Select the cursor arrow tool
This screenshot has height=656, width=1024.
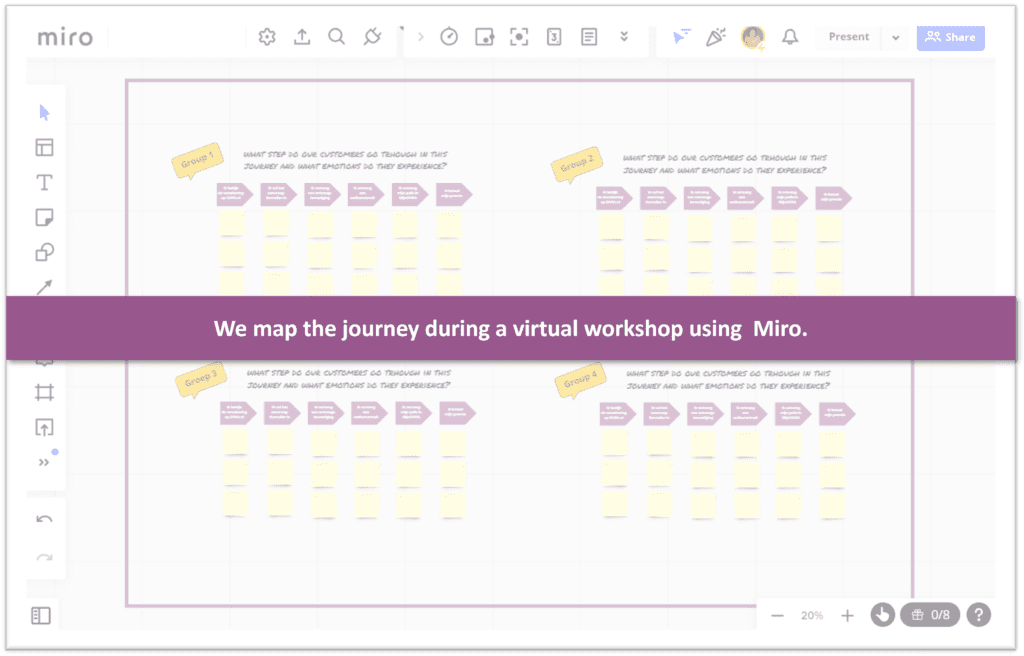click(44, 112)
